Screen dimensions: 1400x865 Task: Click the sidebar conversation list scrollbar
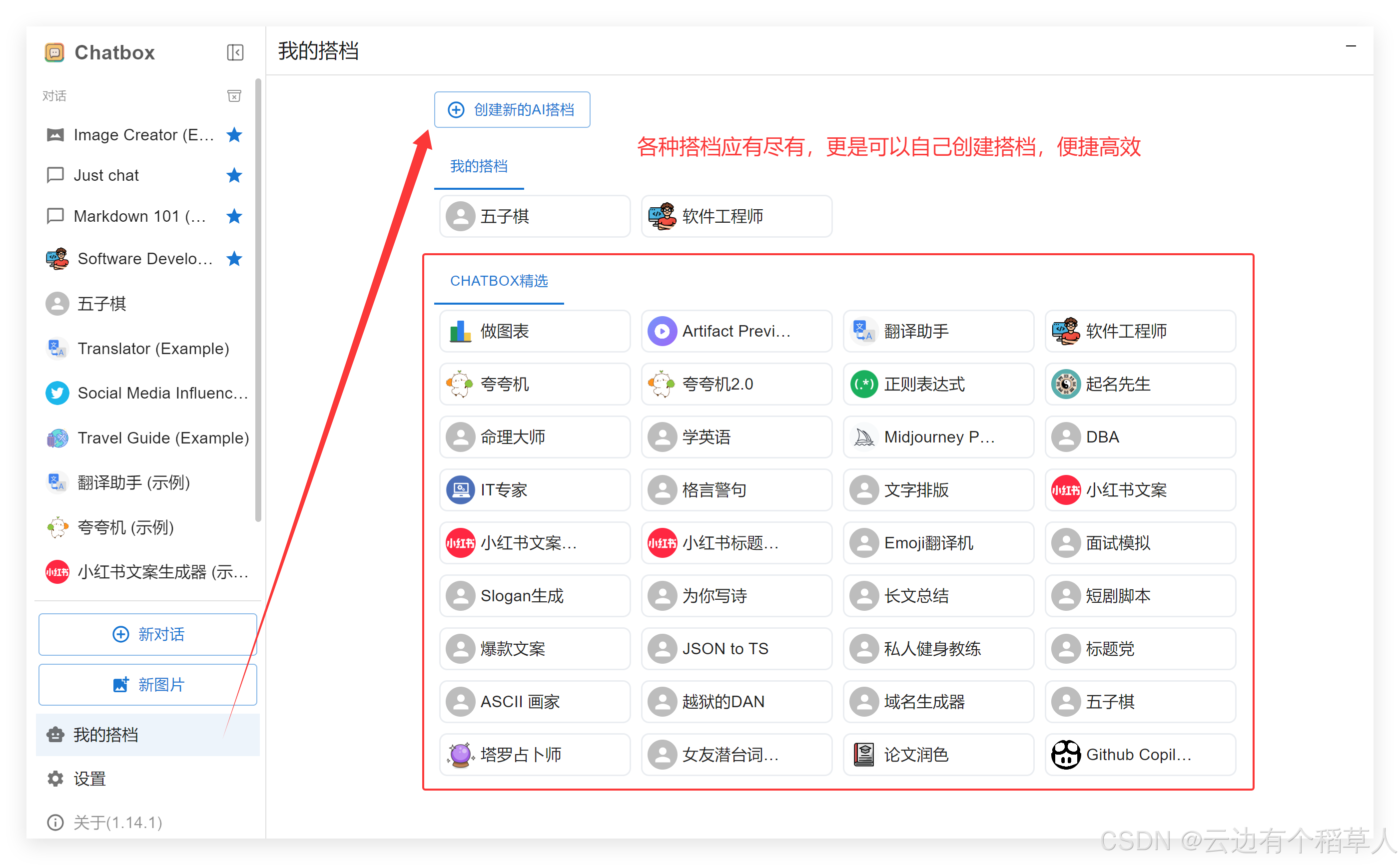point(258,300)
